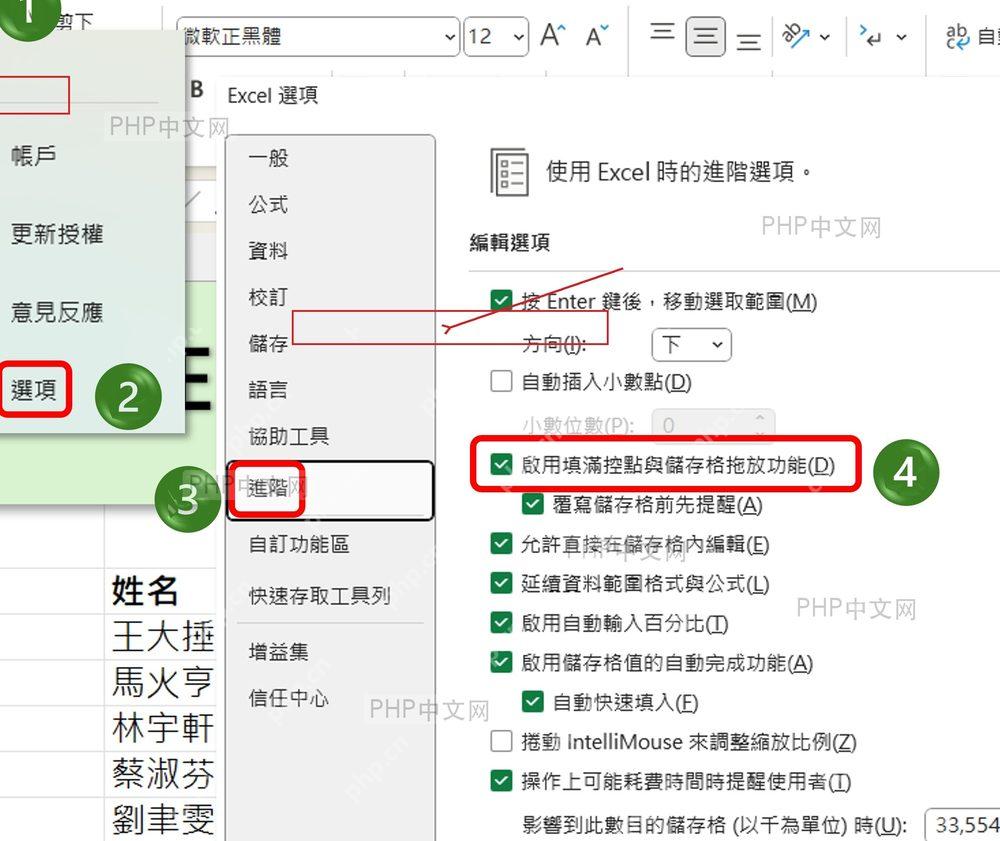
Task: Apply middle align to cell text
Action: click(x=705, y=37)
